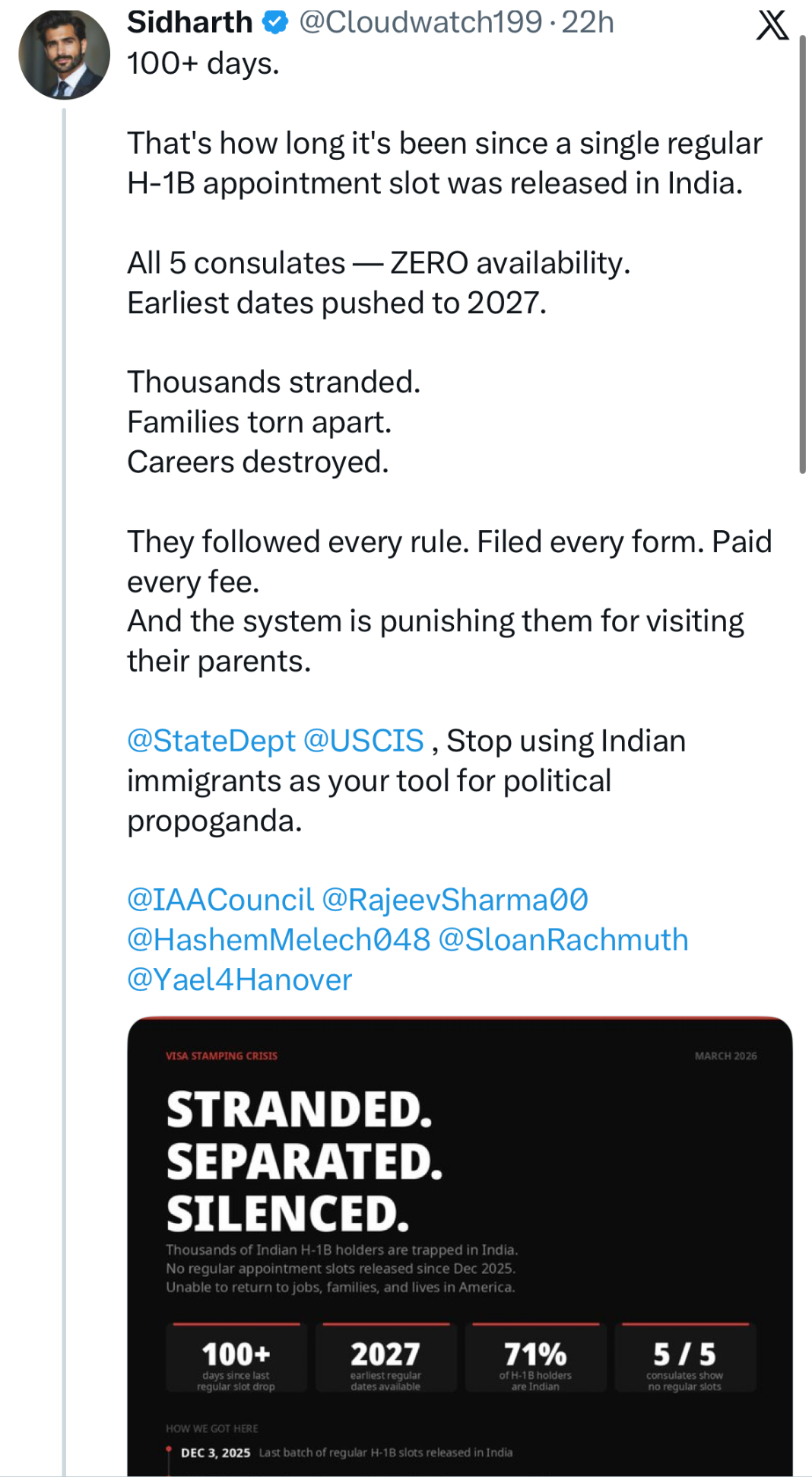812x1477 pixels.
Task: Click the "100+ days." tweet opening line
Action: [203, 64]
